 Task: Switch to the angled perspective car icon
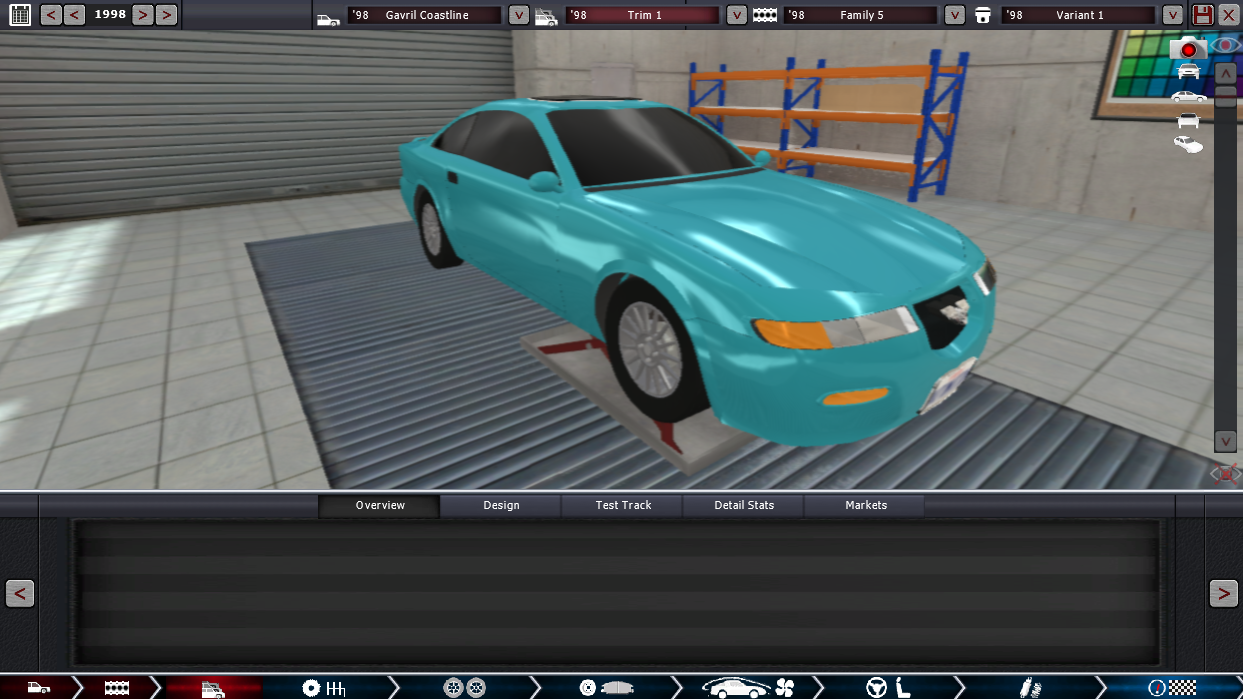pos(1188,145)
